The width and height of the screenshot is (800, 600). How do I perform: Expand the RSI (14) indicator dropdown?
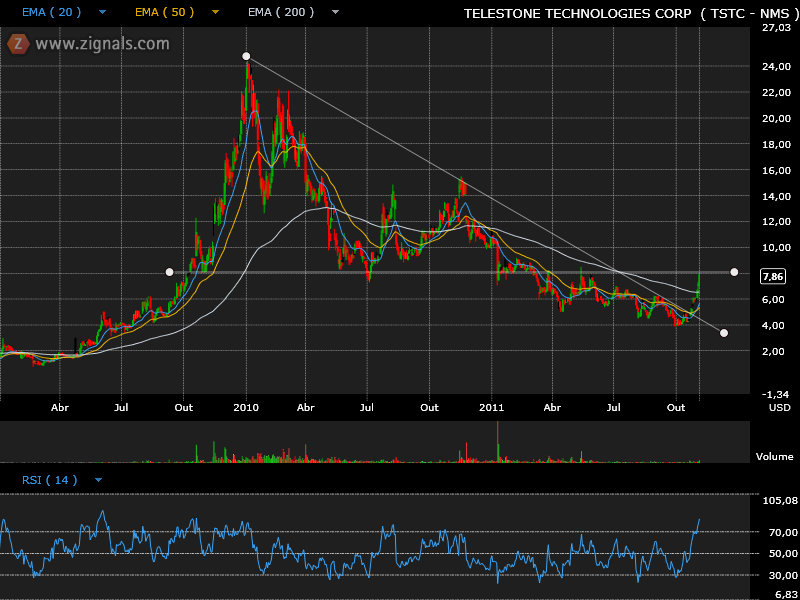pos(98,480)
